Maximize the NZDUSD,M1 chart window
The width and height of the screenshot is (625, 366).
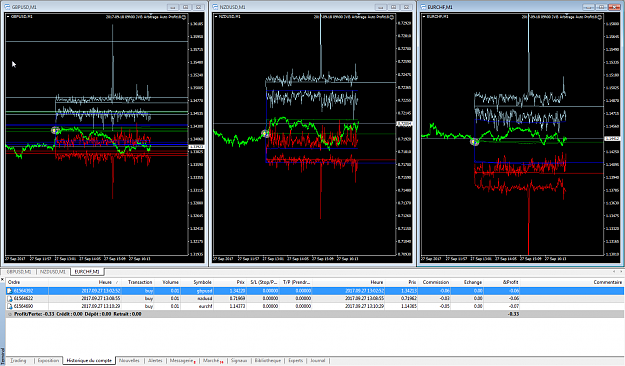point(393,7)
